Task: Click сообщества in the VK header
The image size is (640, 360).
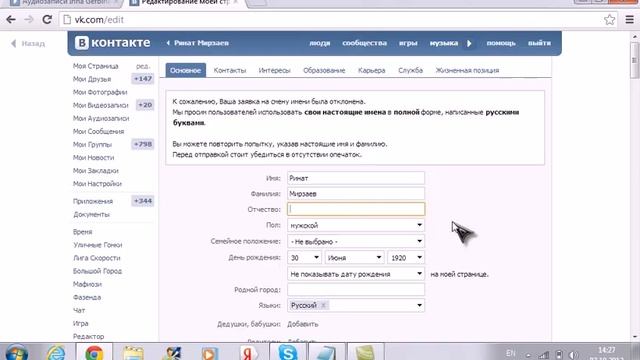Action: 364,43
